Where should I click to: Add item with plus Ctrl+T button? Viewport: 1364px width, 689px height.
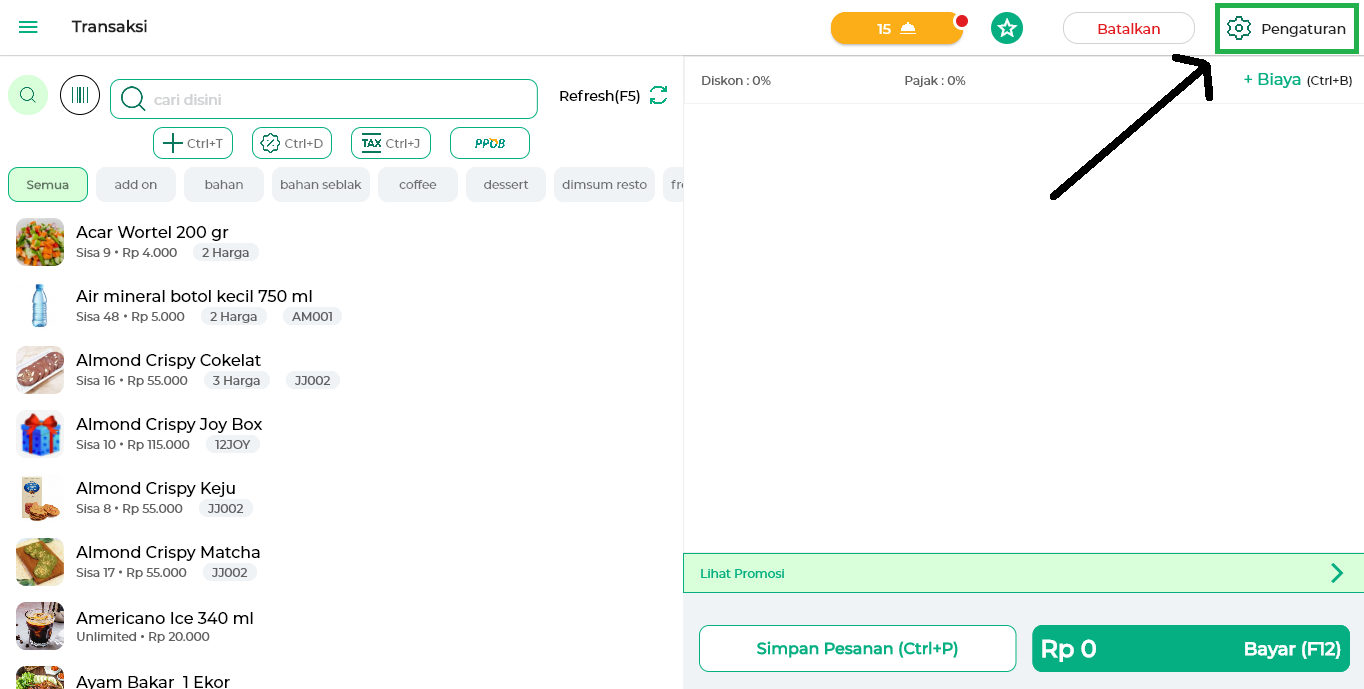click(193, 143)
